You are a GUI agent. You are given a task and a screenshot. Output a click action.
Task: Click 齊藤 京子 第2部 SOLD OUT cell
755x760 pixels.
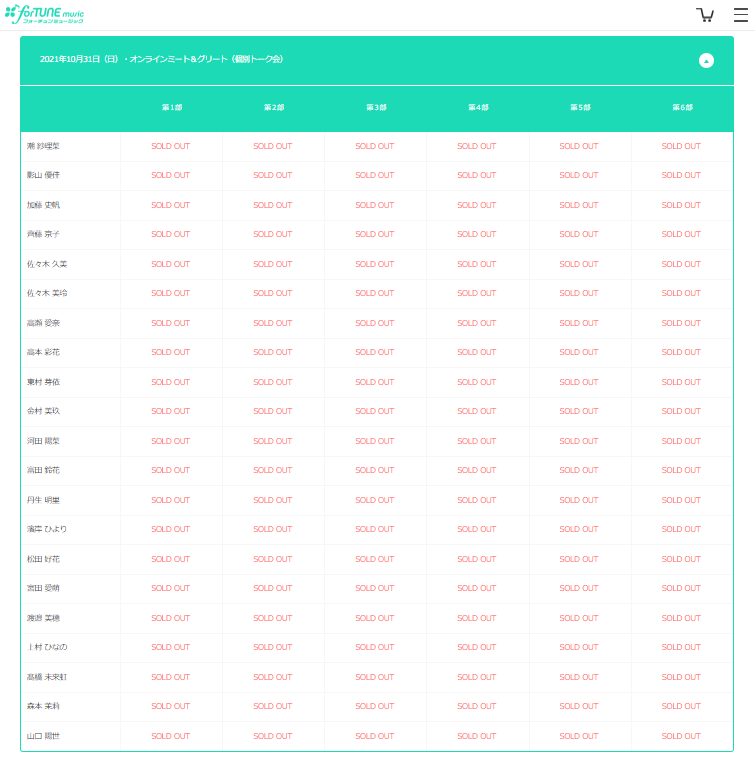pos(272,234)
